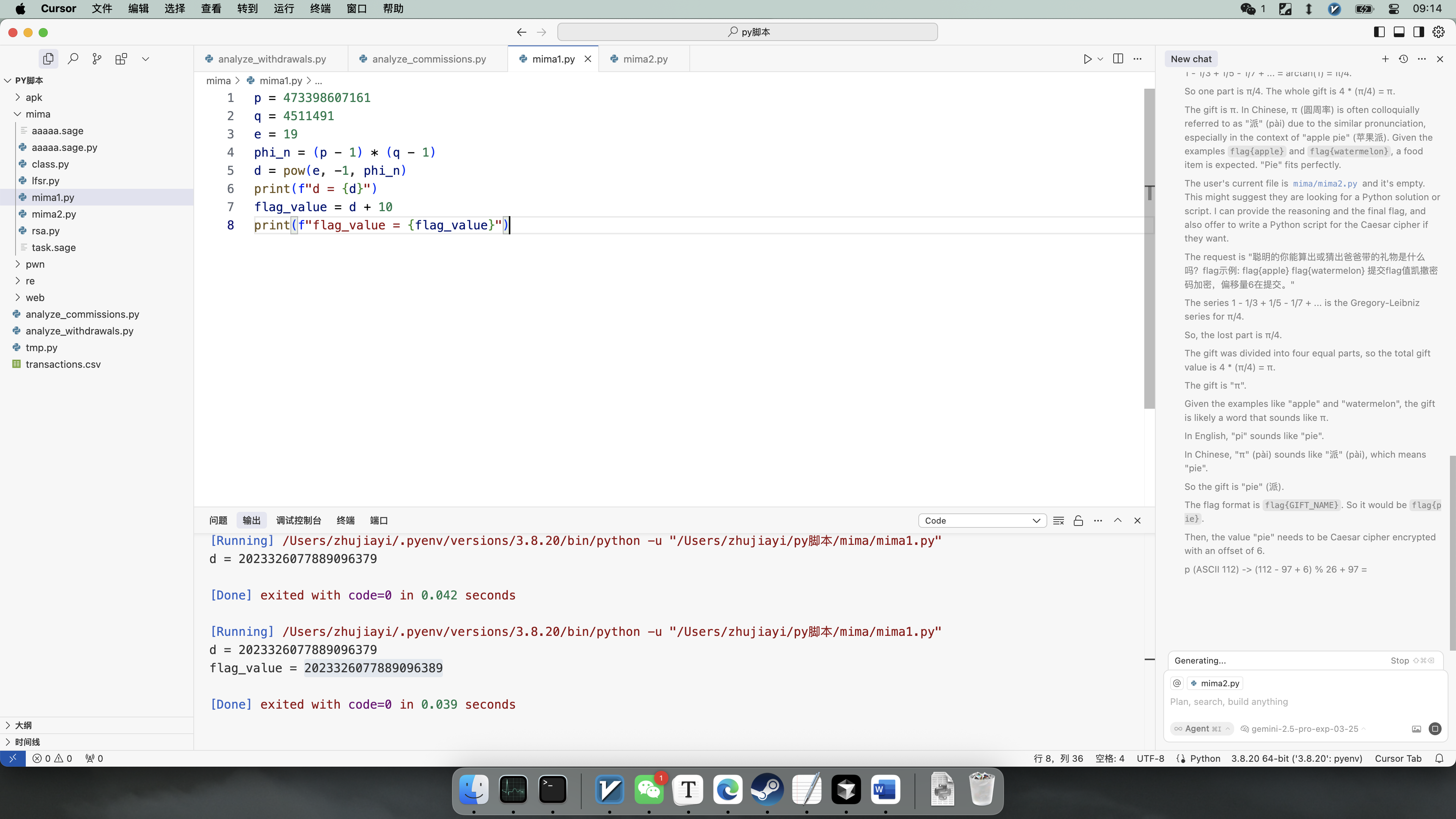Go back with the left arrow
The width and height of the screenshot is (1456, 819).
tap(521, 31)
